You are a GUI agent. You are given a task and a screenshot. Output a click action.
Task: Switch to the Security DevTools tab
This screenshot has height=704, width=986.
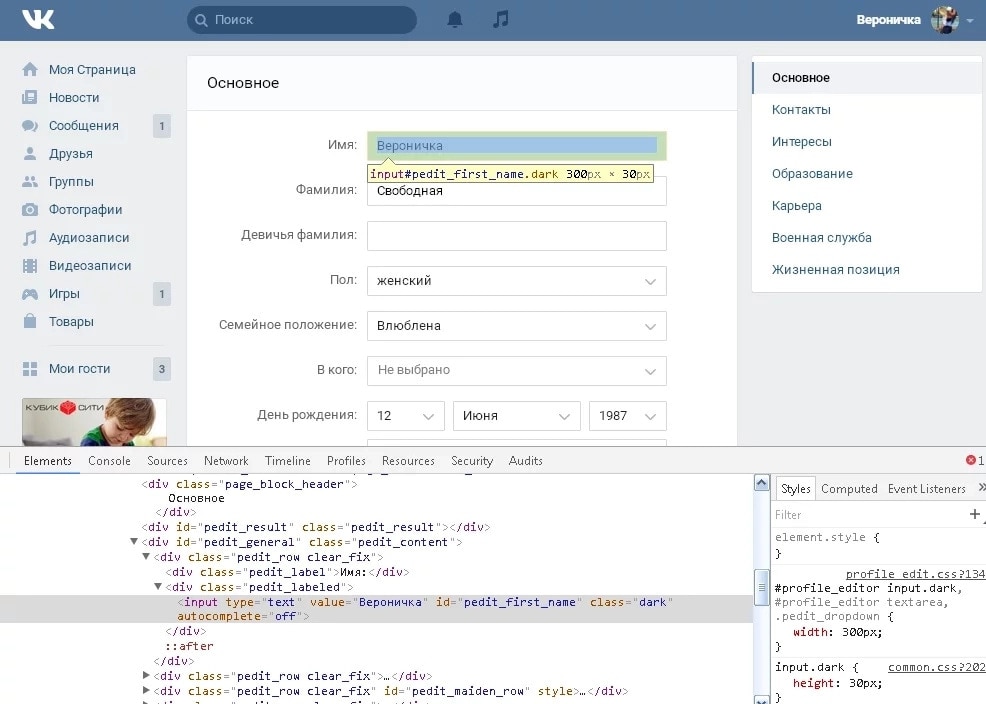pyautogui.click(x=472, y=461)
